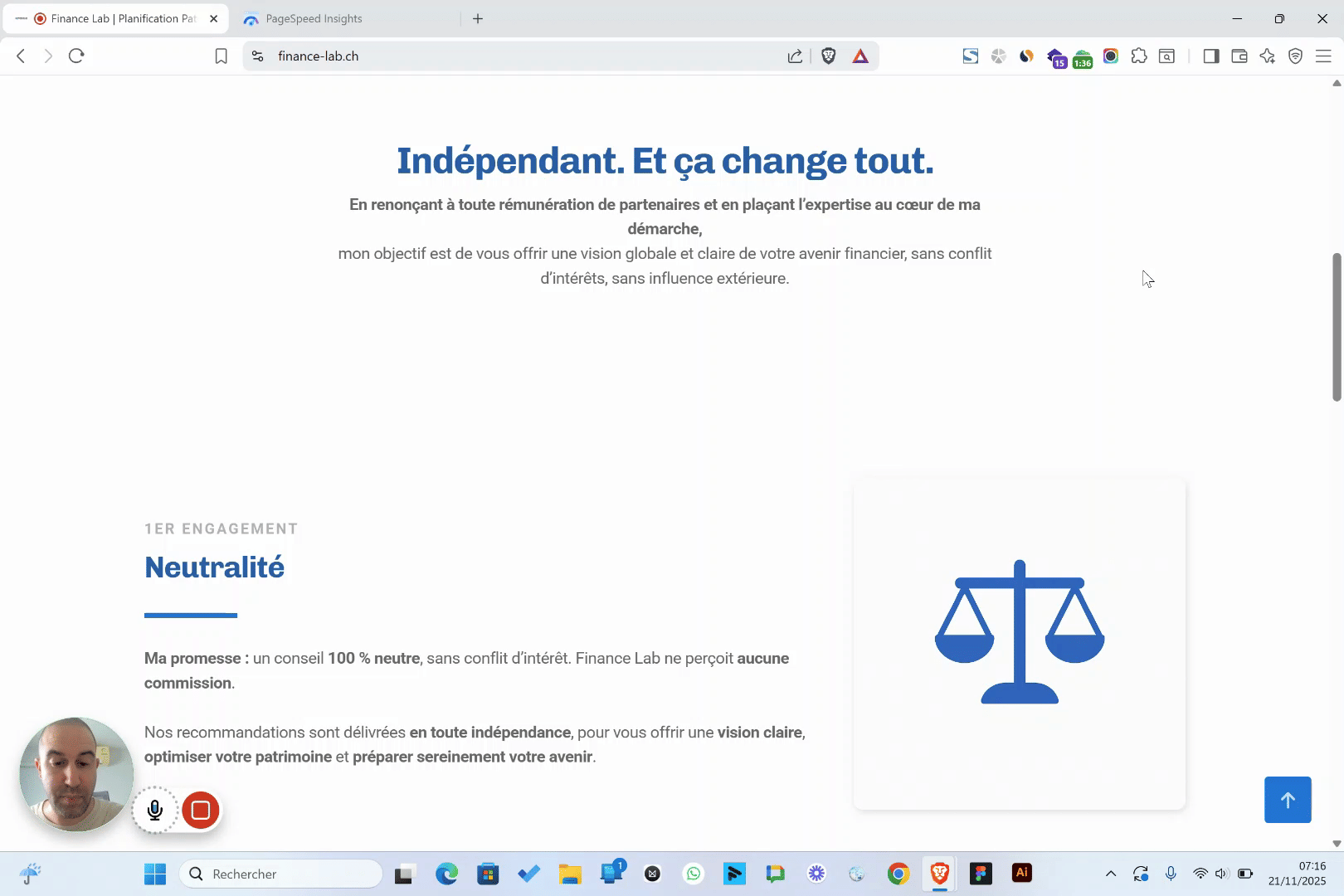The height and width of the screenshot is (896, 1344).
Task: Click the share page icon in address bar
Action: click(795, 56)
